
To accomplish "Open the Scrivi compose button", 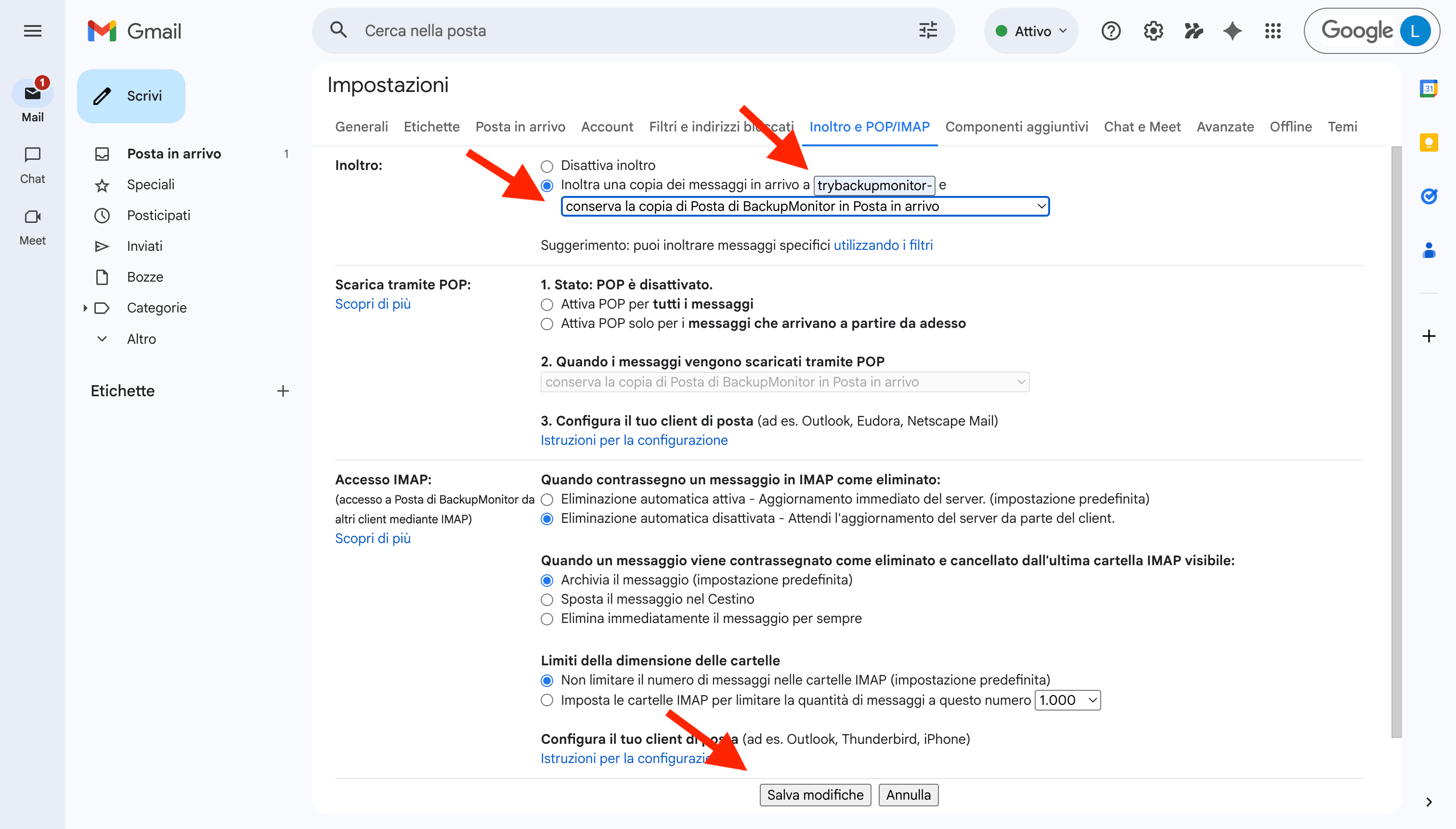I will pyautogui.click(x=131, y=96).
